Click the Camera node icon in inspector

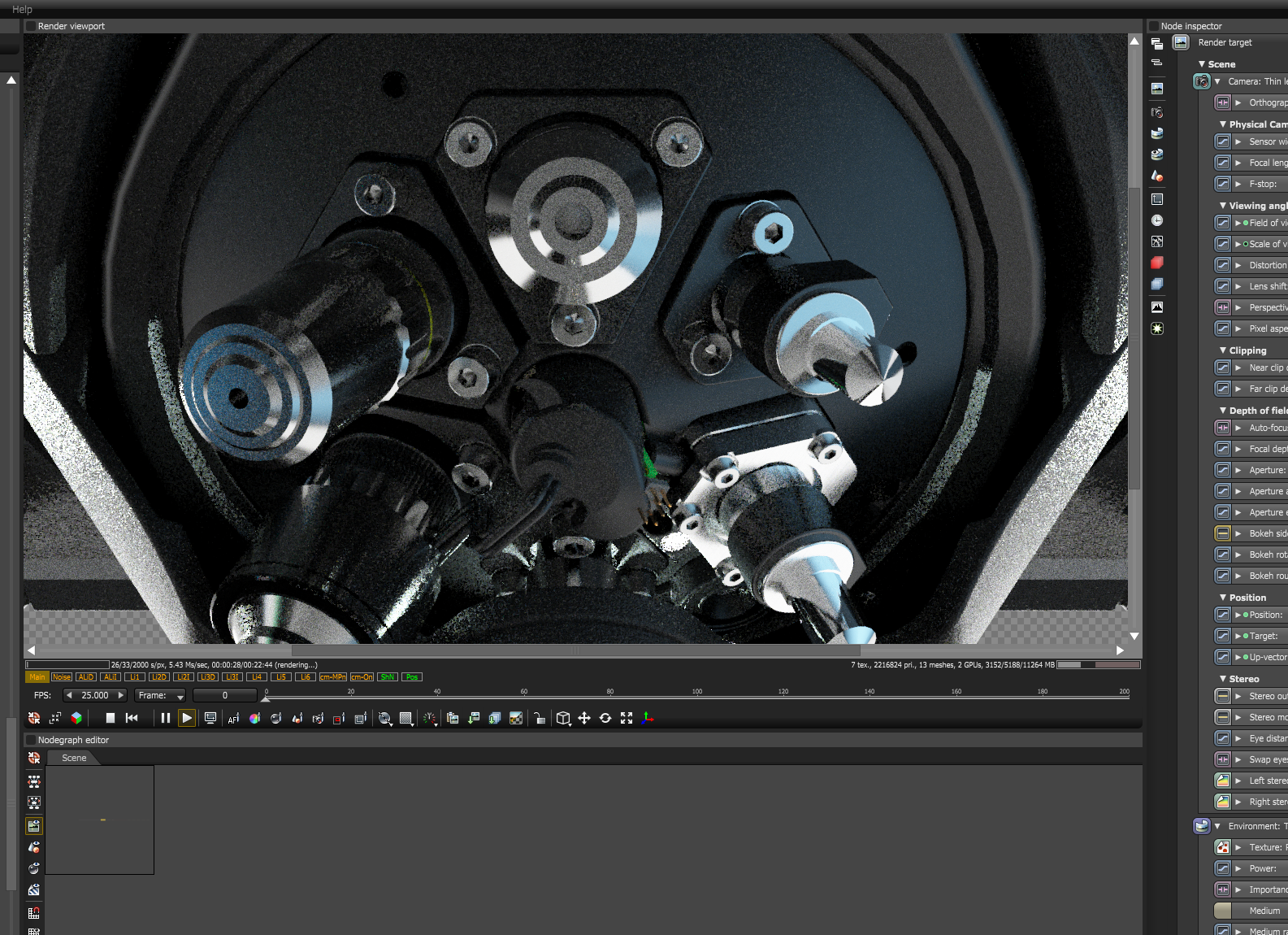[x=1202, y=81]
